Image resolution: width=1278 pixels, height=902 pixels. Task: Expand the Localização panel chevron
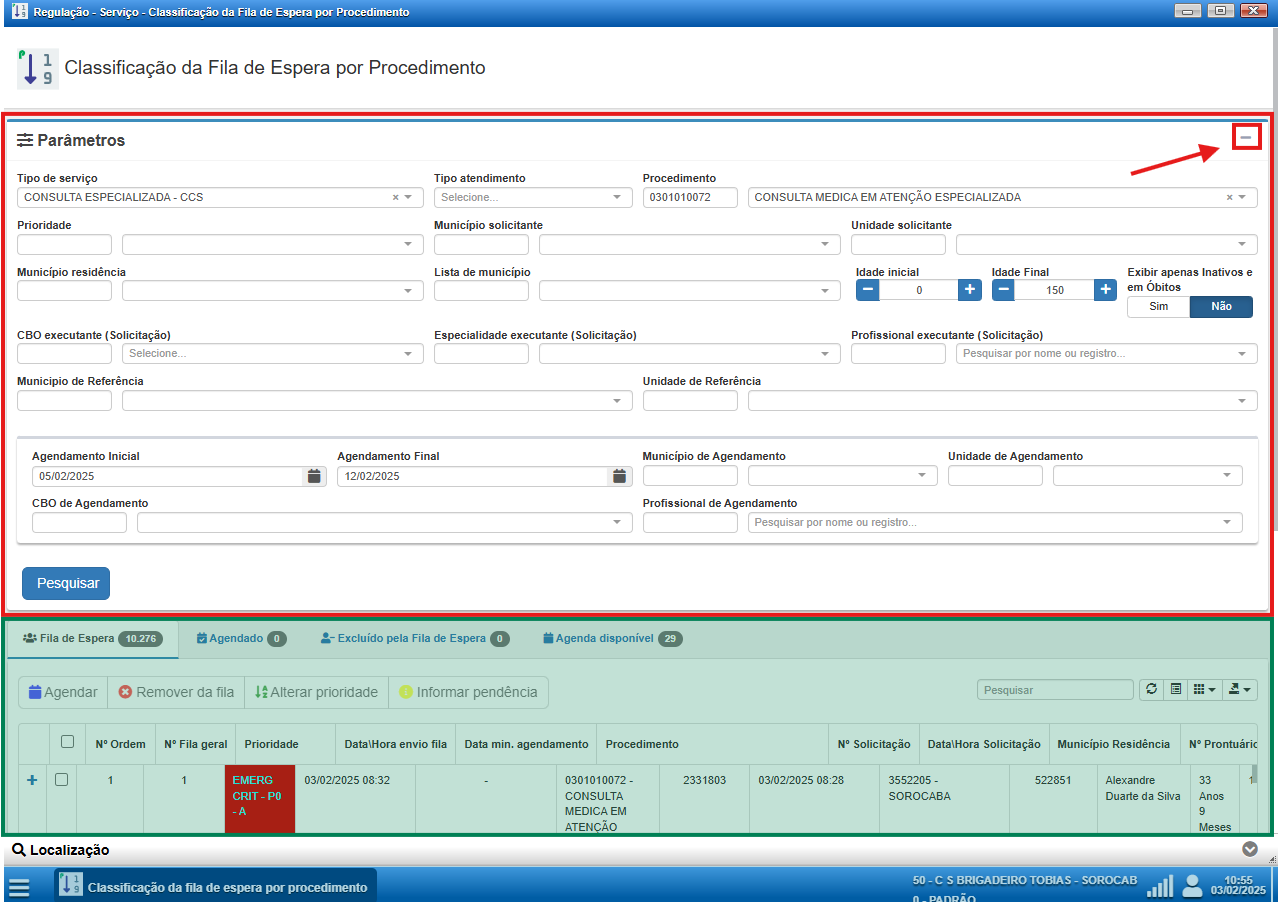1249,850
